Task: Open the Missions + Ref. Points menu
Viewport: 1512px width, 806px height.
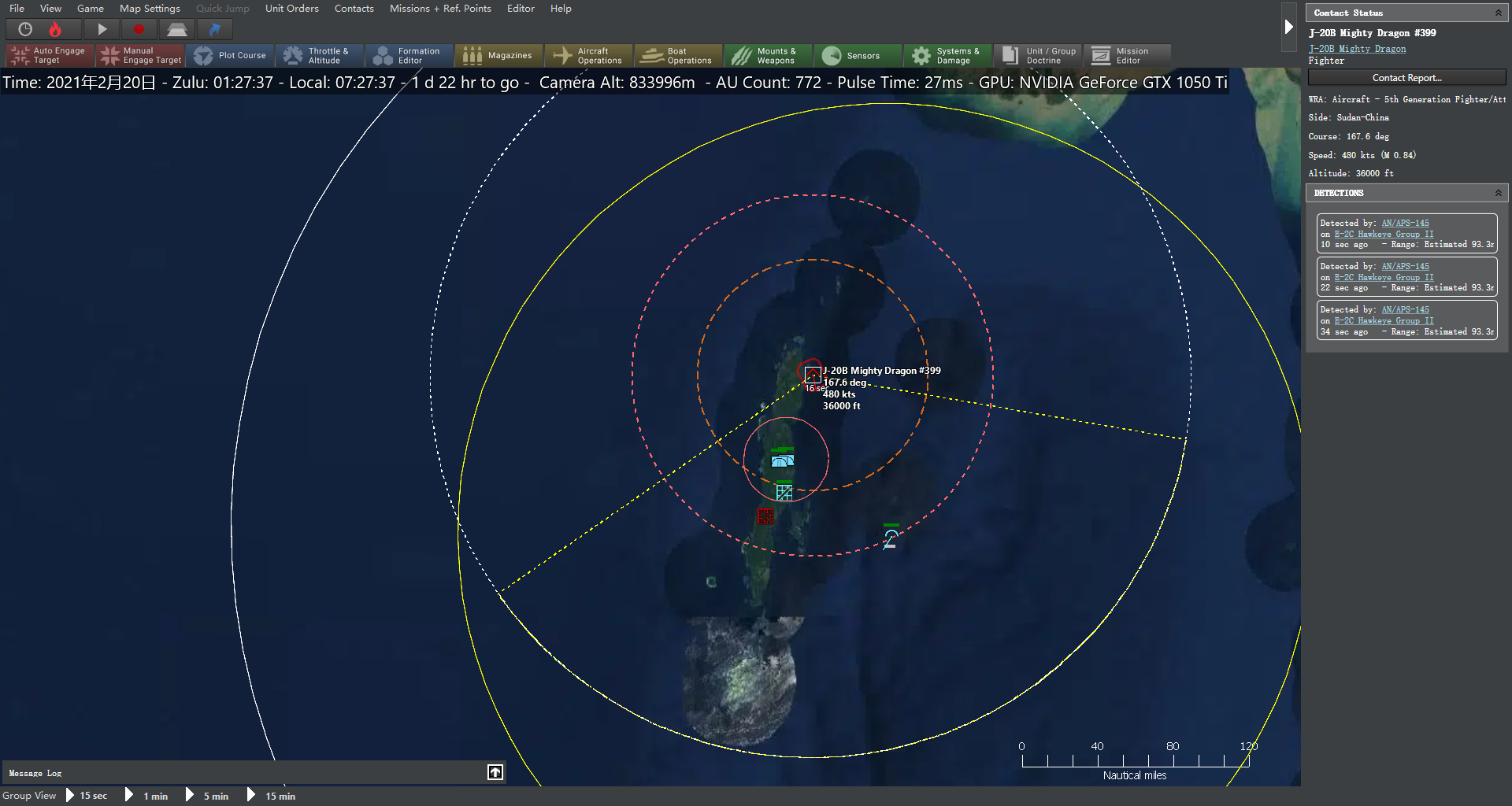Action: pos(439,9)
